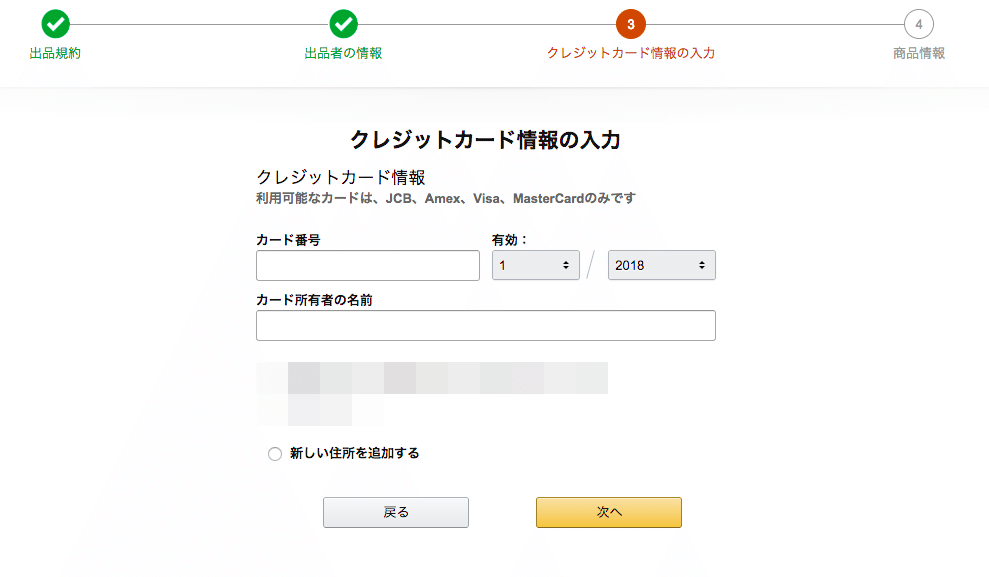Click the orange step 3 circle
The height and width of the screenshot is (577, 989).
(631, 24)
